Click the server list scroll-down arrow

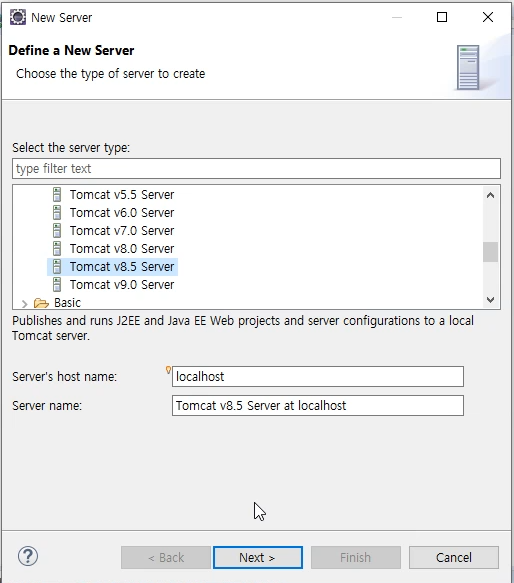tap(491, 300)
